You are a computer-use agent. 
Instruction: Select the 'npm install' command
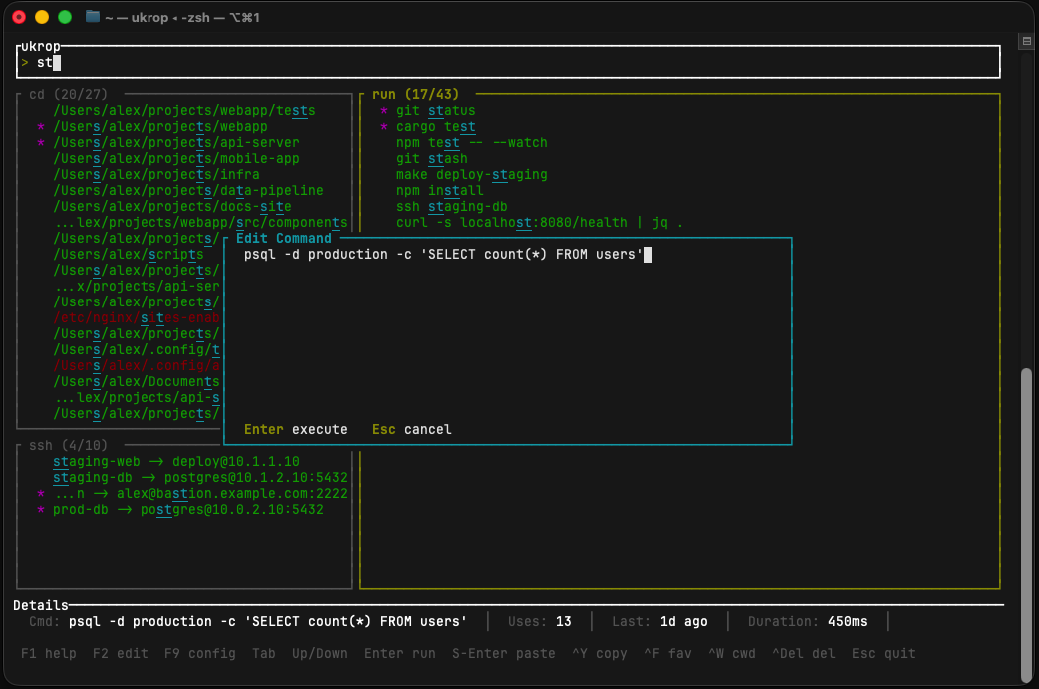(x=439, y=190)
